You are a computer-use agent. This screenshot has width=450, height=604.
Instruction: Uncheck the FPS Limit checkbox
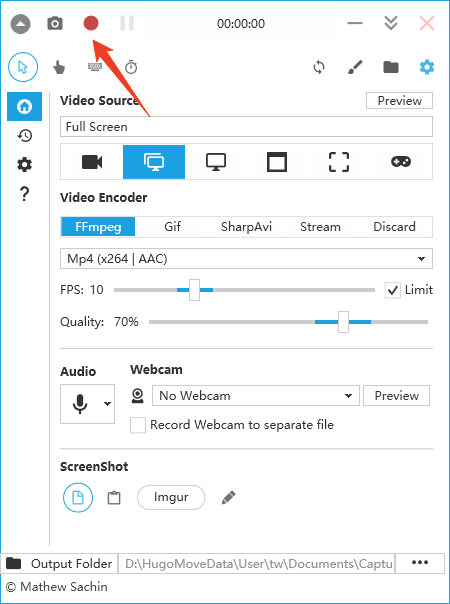click(x=392, y=290)
